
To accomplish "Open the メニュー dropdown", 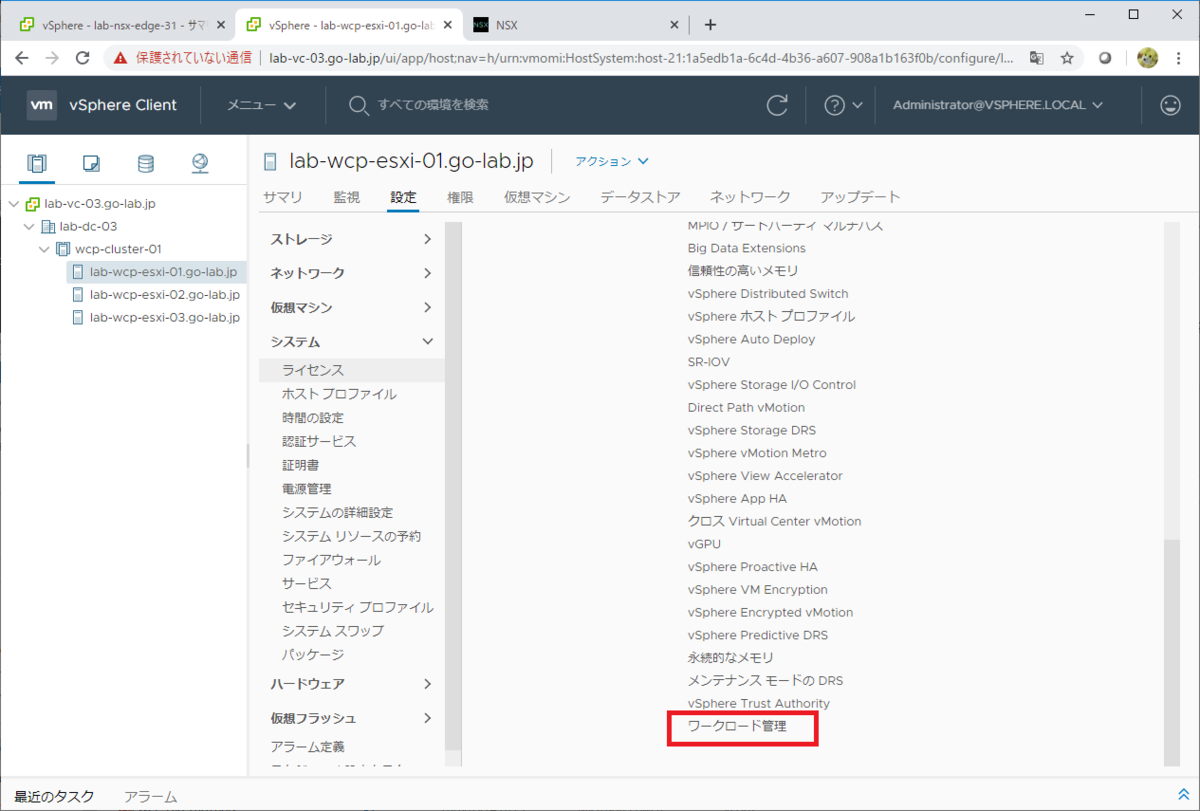I will (261, 105).
